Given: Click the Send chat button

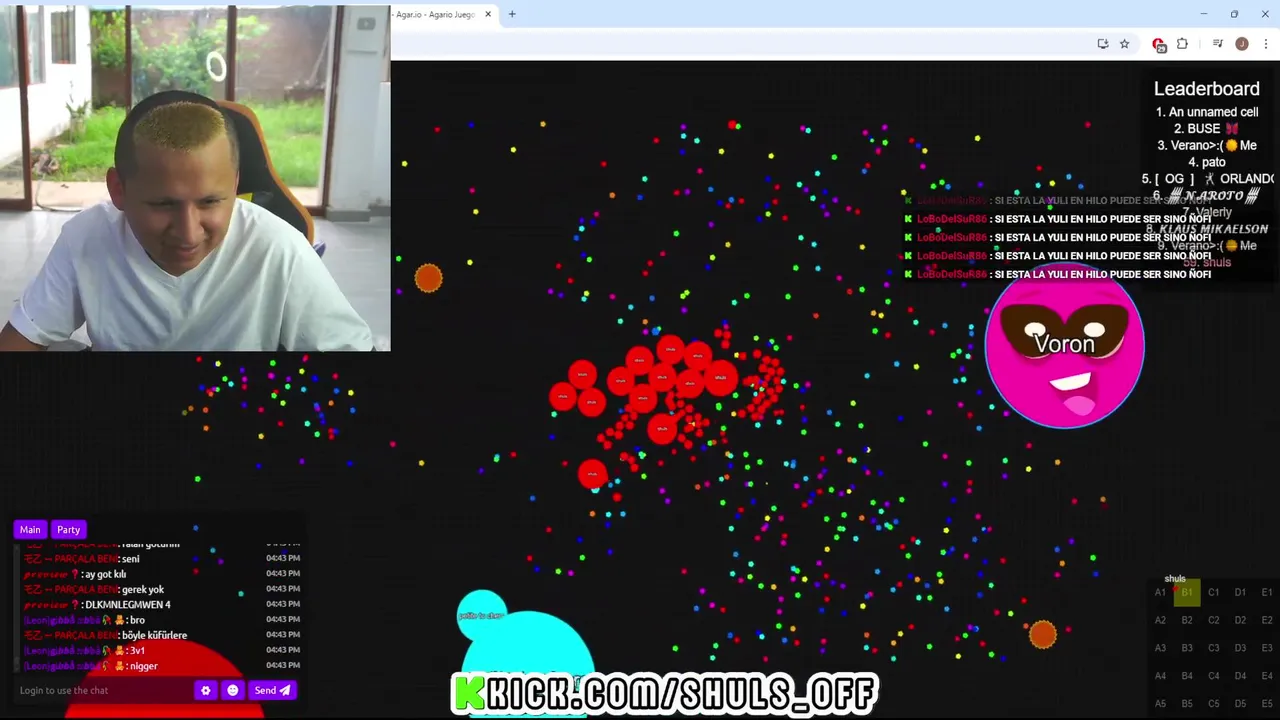Looking at the screenshot, I should point(272,690).
